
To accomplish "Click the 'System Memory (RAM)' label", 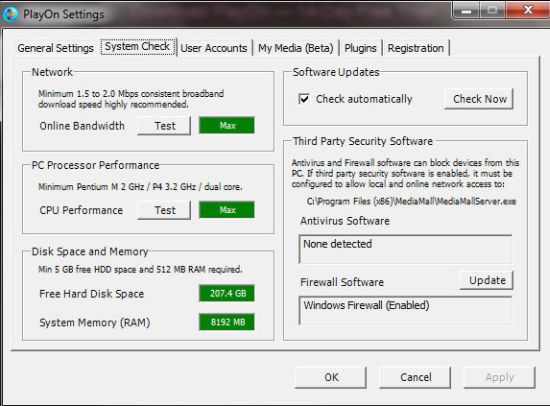I will (95, 322).
